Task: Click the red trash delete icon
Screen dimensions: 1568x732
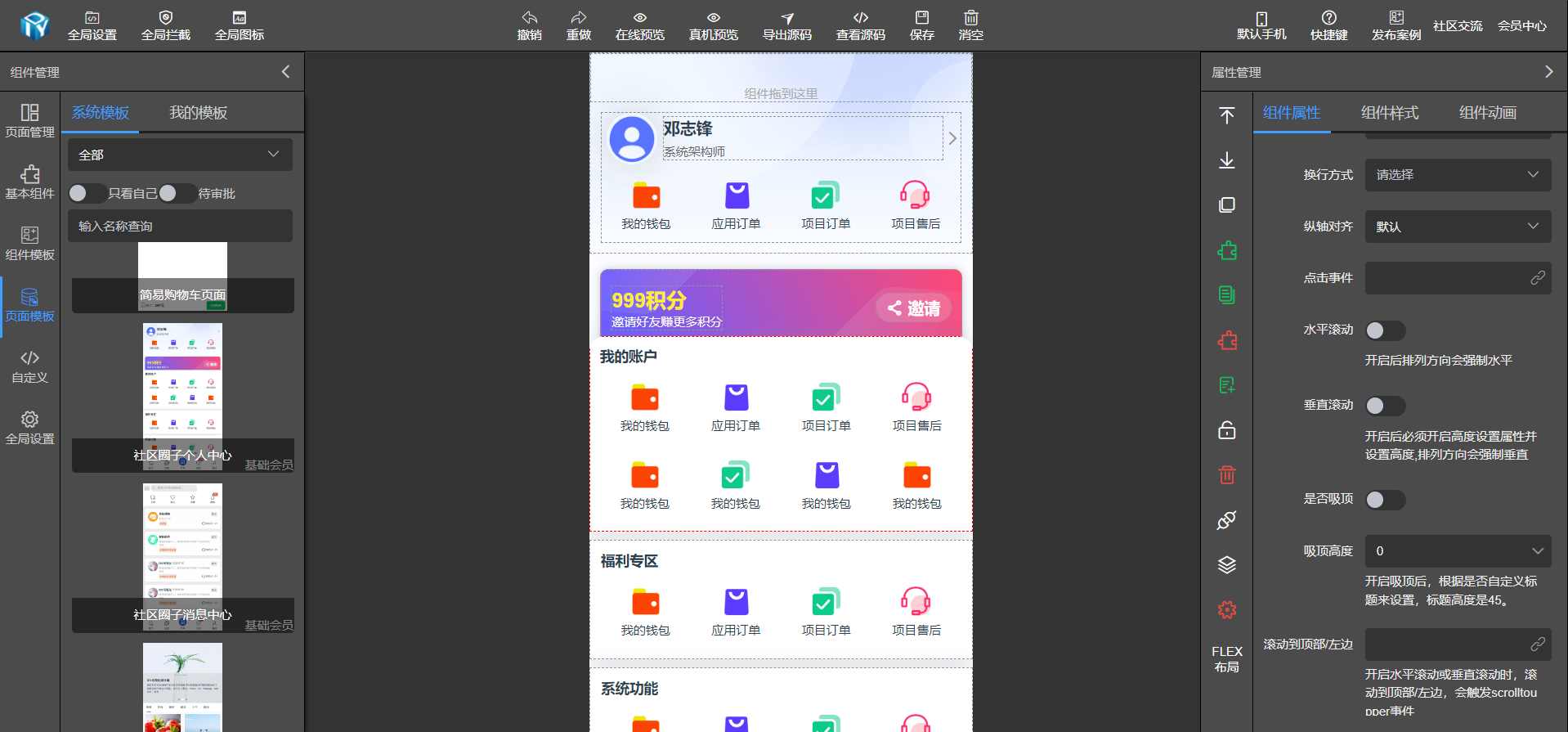Action: click(1227, 474)
